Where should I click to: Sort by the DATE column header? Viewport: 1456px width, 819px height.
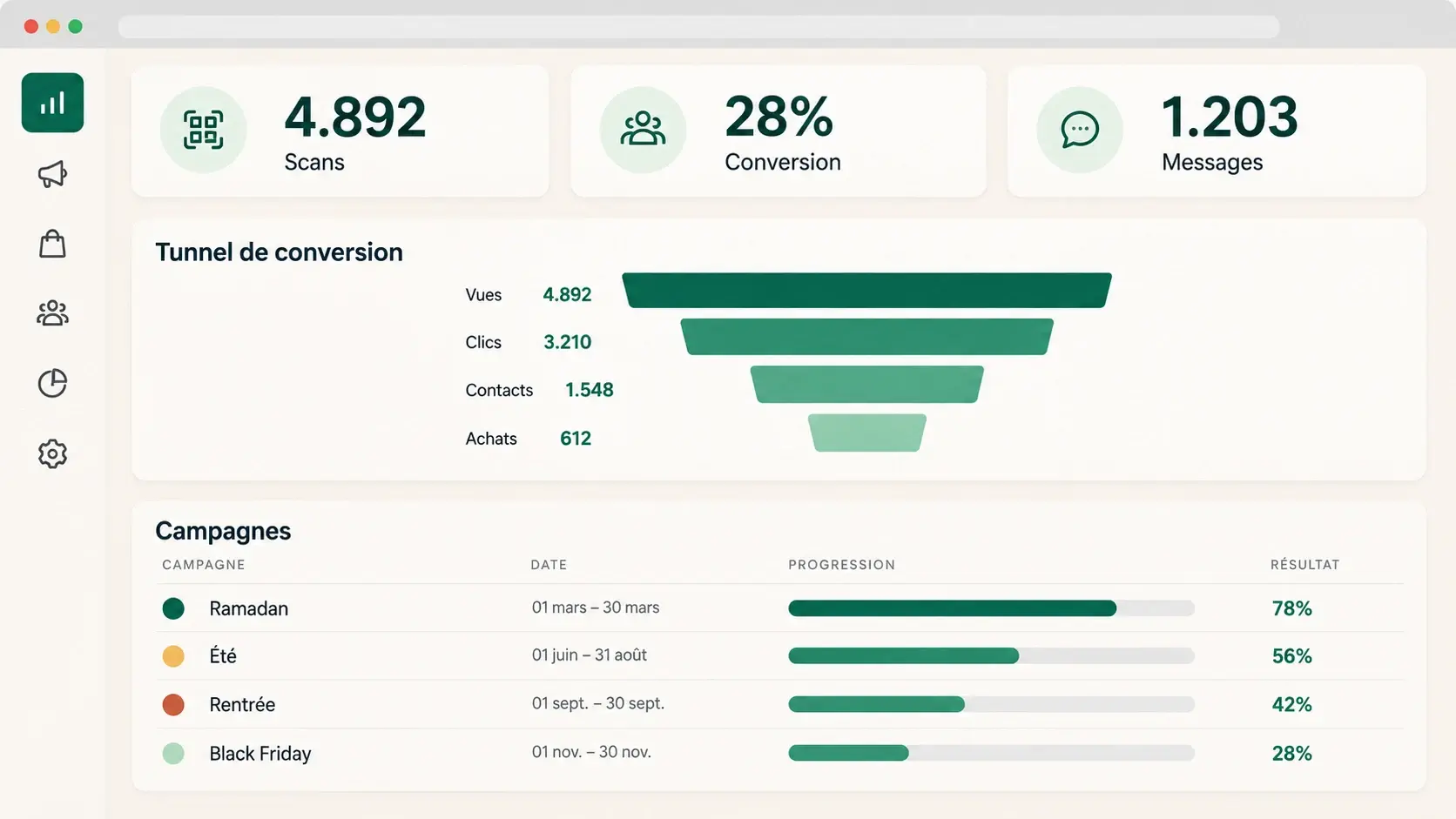(549, 565)
